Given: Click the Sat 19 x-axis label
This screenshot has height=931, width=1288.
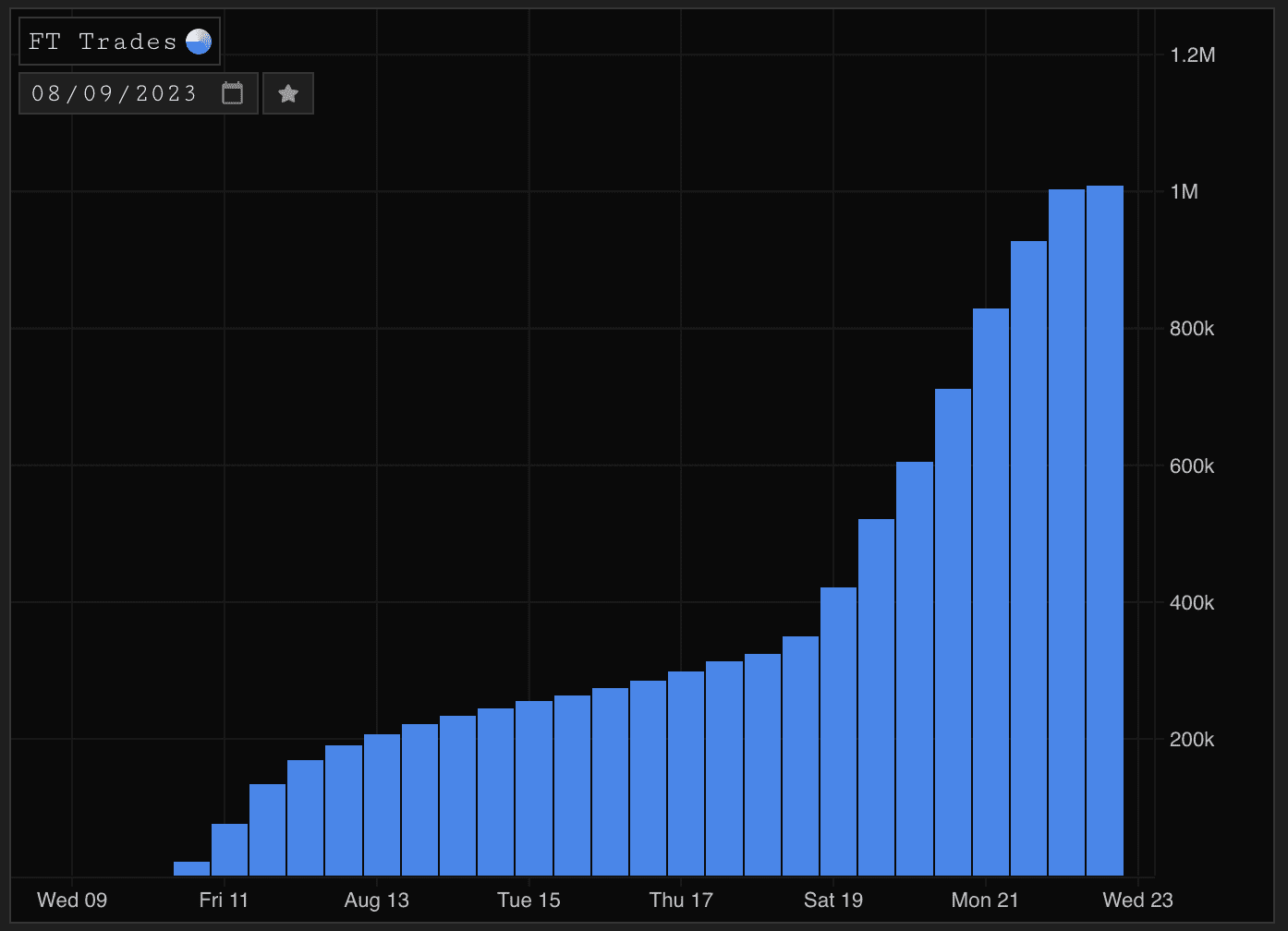Looking at the screenshot, I should pos(833,901).
